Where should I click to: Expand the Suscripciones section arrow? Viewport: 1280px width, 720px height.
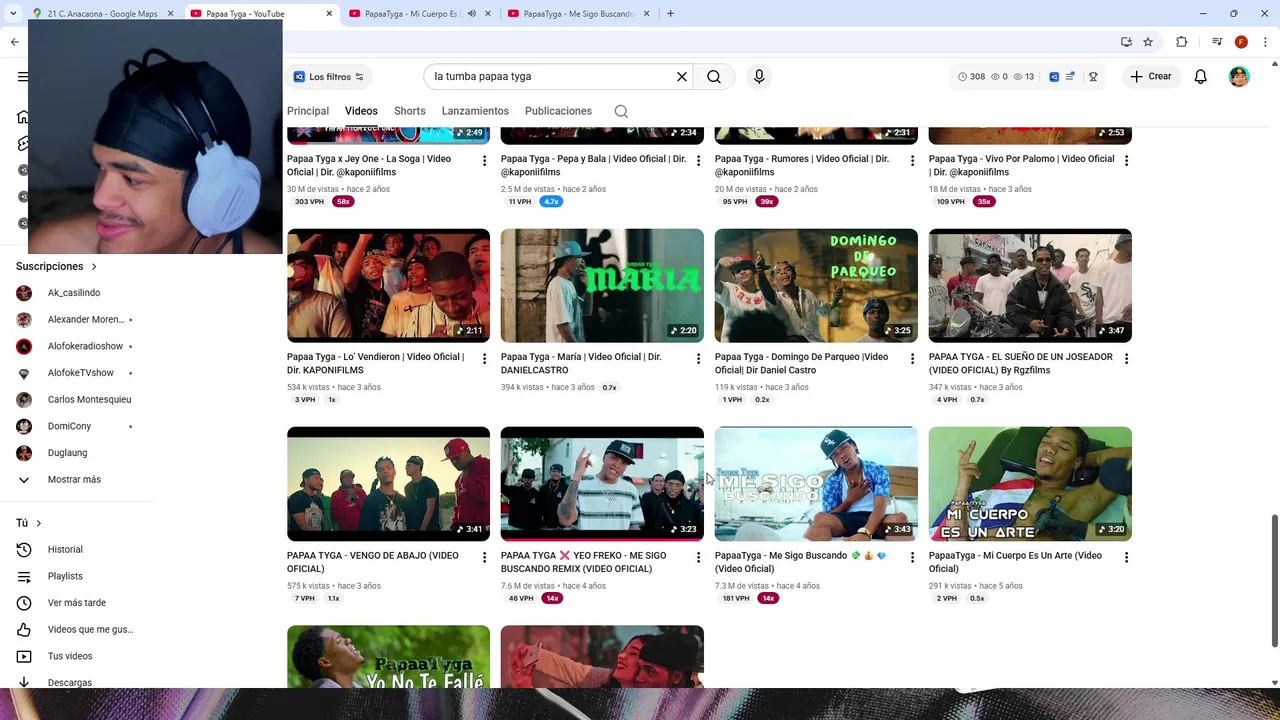point(94,267)
